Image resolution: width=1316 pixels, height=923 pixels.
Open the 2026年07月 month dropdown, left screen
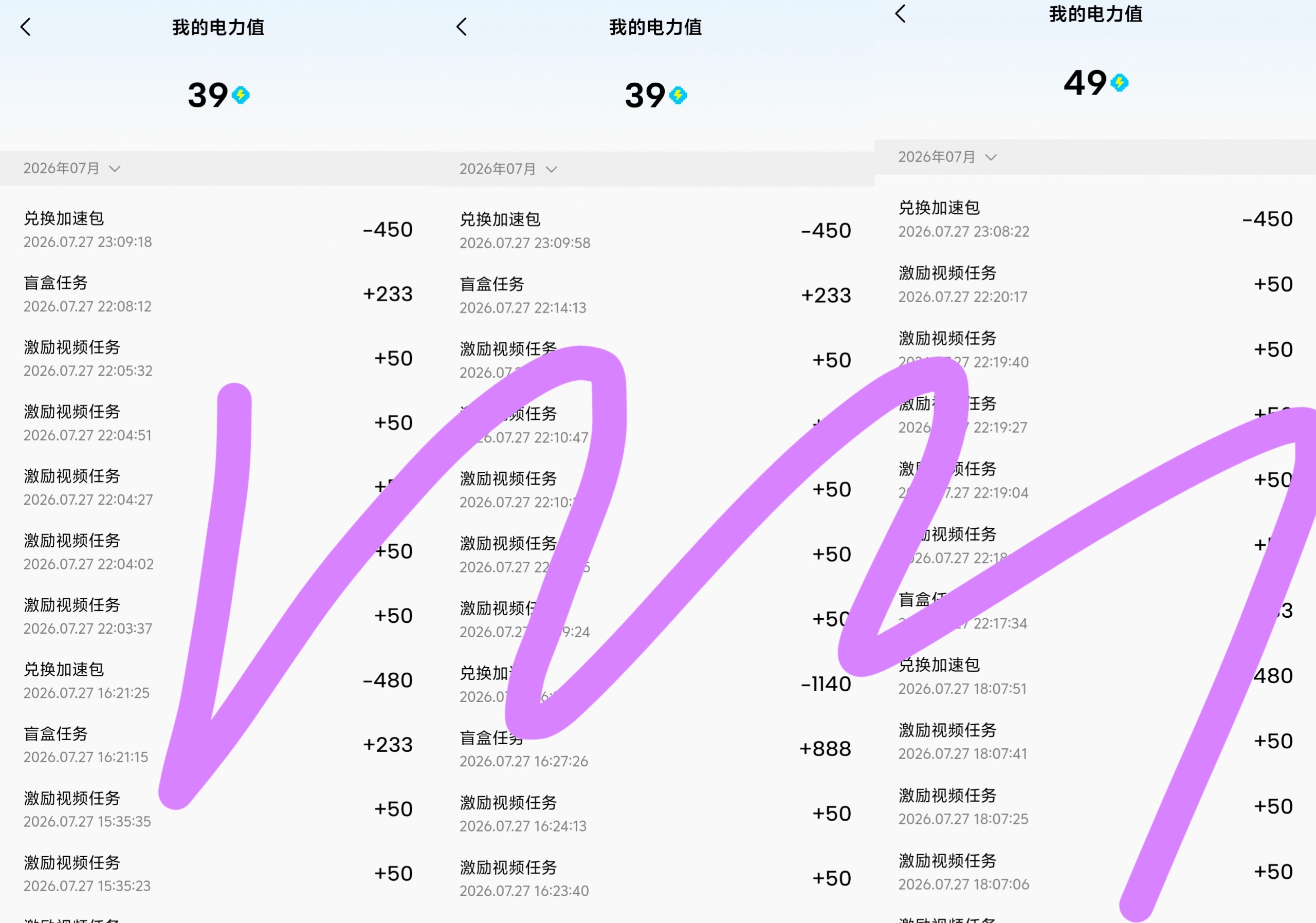(x=71, y=169)
